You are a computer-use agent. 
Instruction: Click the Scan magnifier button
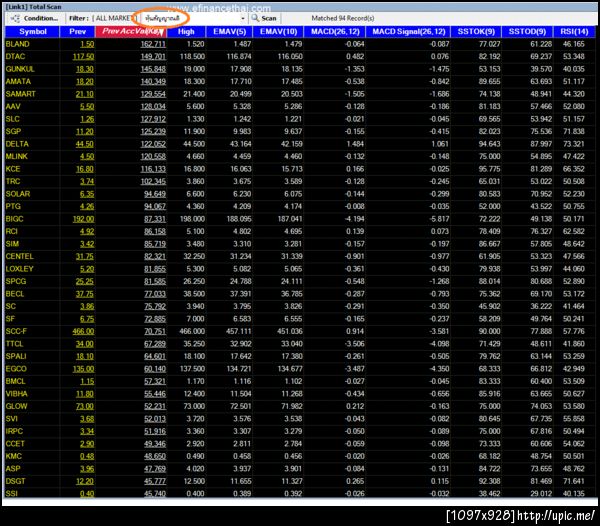pos(264,18)
